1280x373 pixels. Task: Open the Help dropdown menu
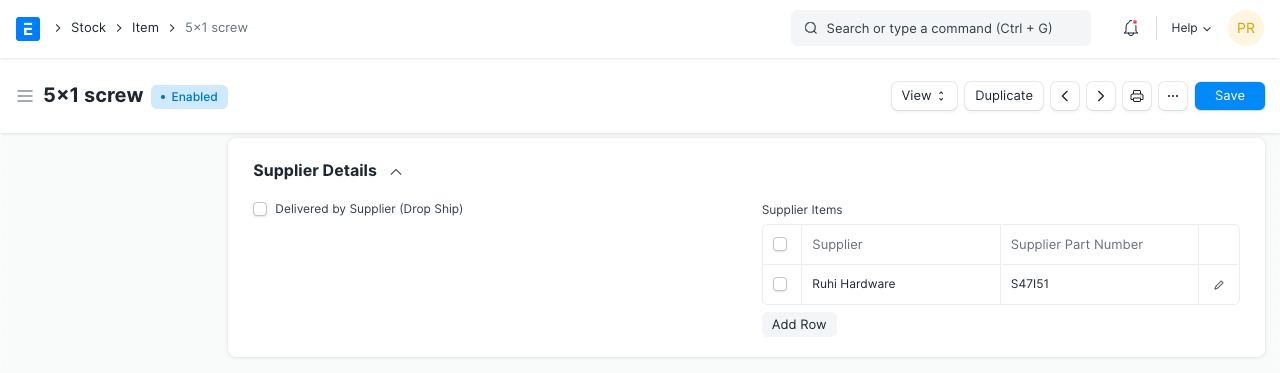pyautogui.click(x=1191, y=28)
